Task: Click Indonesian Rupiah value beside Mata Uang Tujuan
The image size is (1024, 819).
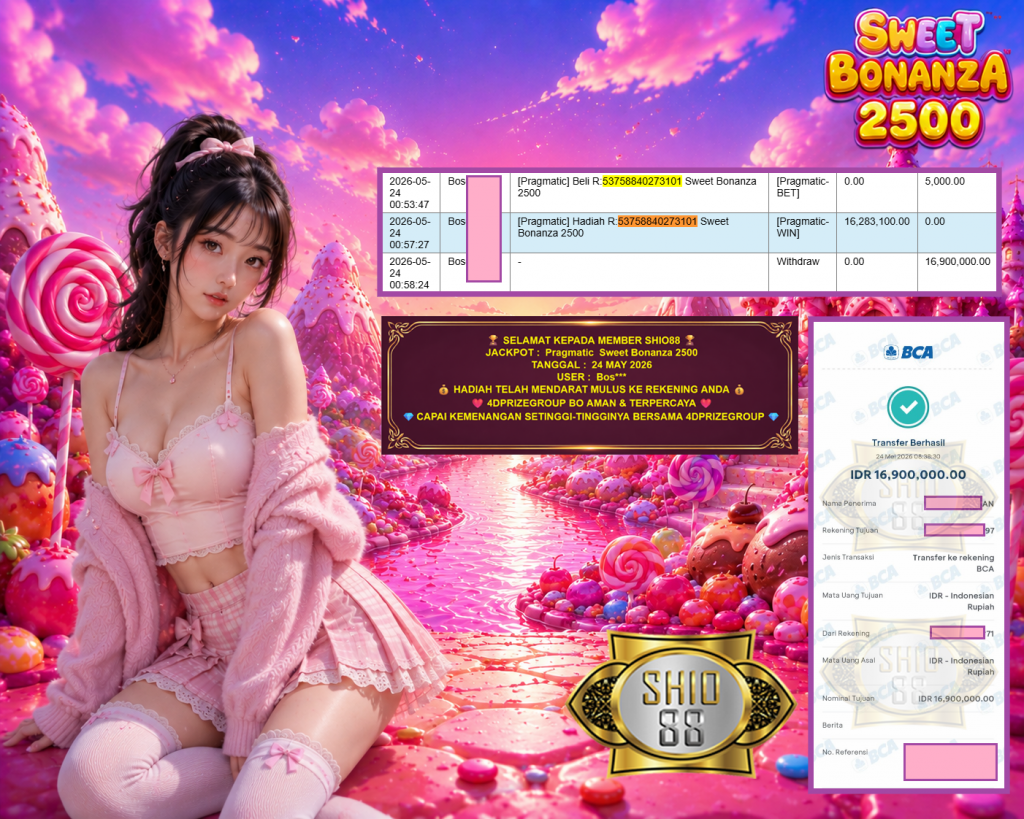Action: (x=961, y=601)
